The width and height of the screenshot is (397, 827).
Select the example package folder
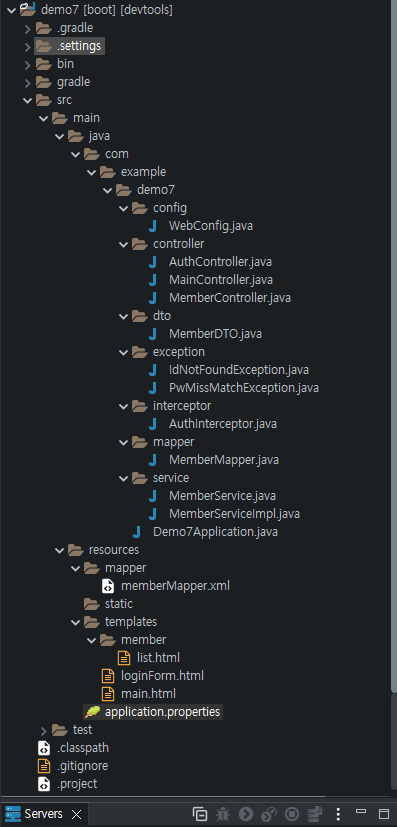(143, 172)
